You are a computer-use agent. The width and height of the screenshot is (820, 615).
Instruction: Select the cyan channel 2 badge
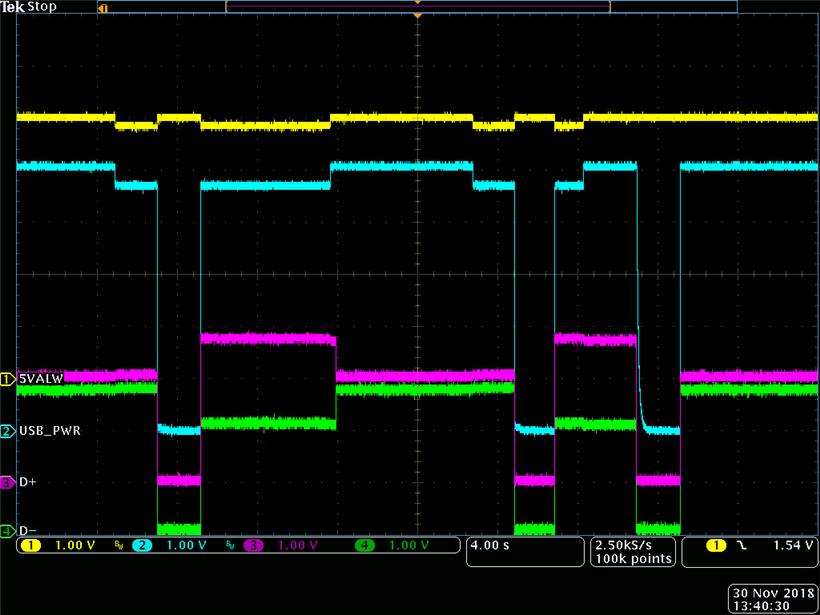click(x=142, y=546)
